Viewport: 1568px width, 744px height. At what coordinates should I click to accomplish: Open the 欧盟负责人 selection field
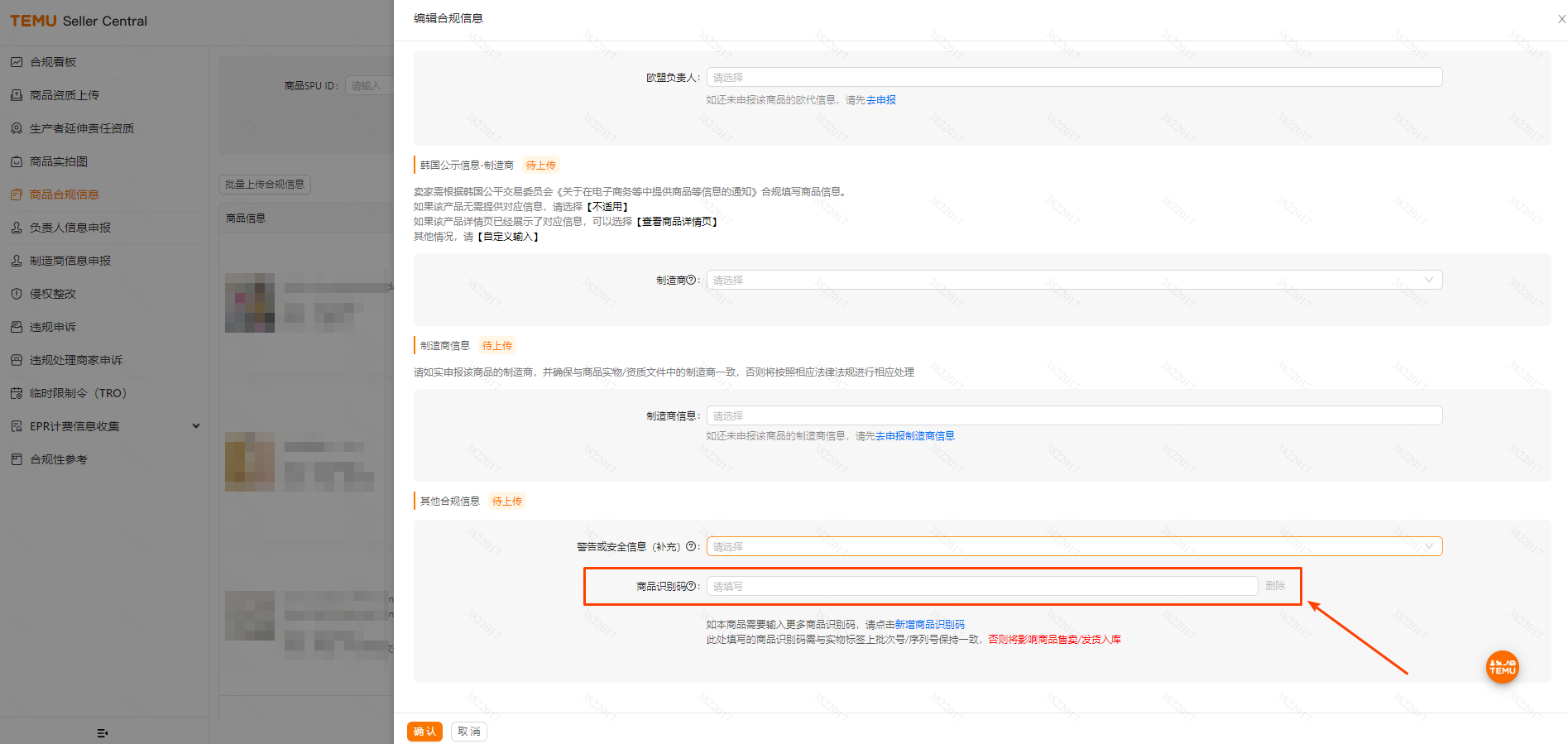(1074, 77)
